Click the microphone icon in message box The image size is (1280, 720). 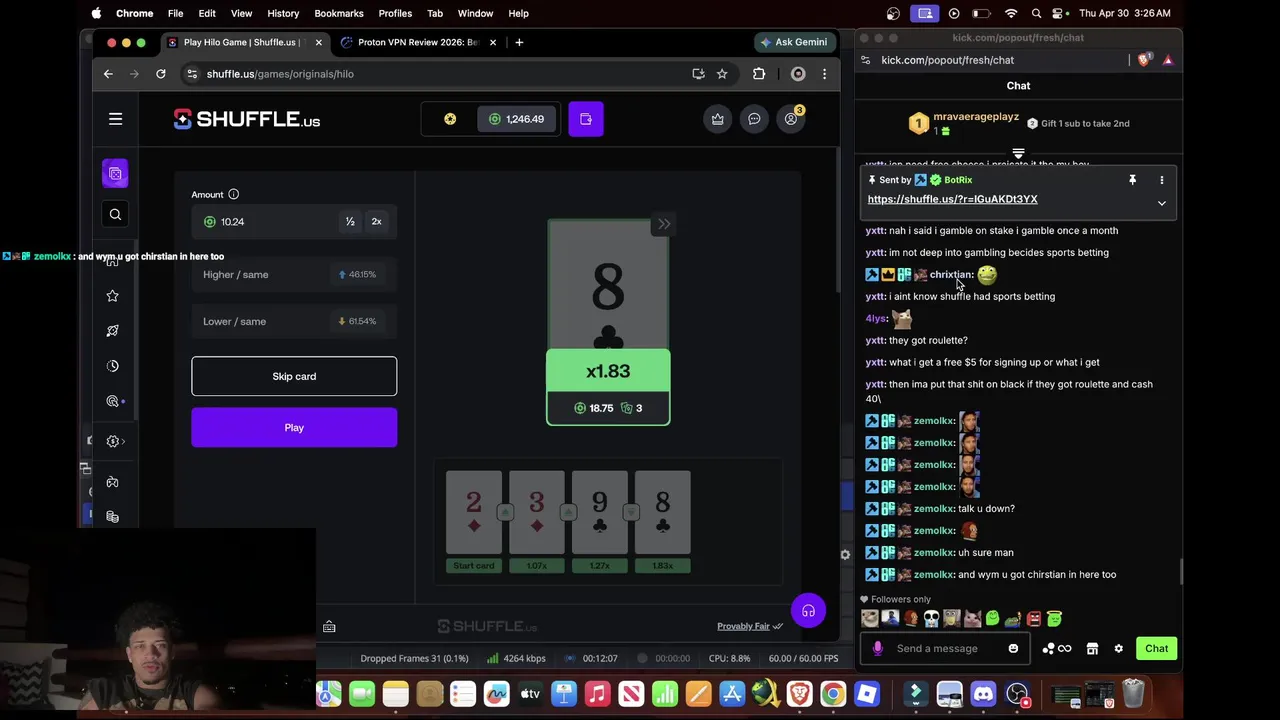[878, 649]
